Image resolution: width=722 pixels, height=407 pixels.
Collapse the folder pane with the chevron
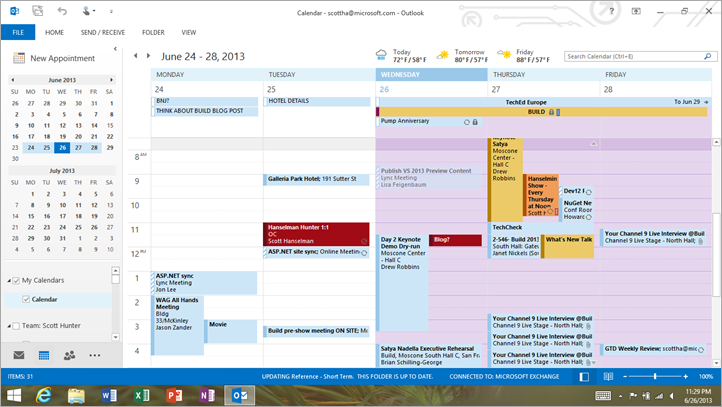click(x=115, y=48)
